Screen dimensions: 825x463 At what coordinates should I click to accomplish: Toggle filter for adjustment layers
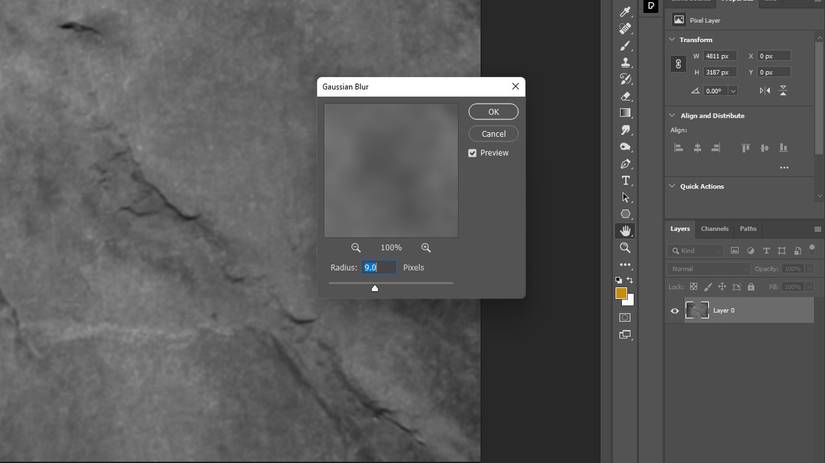click(750, 251)
